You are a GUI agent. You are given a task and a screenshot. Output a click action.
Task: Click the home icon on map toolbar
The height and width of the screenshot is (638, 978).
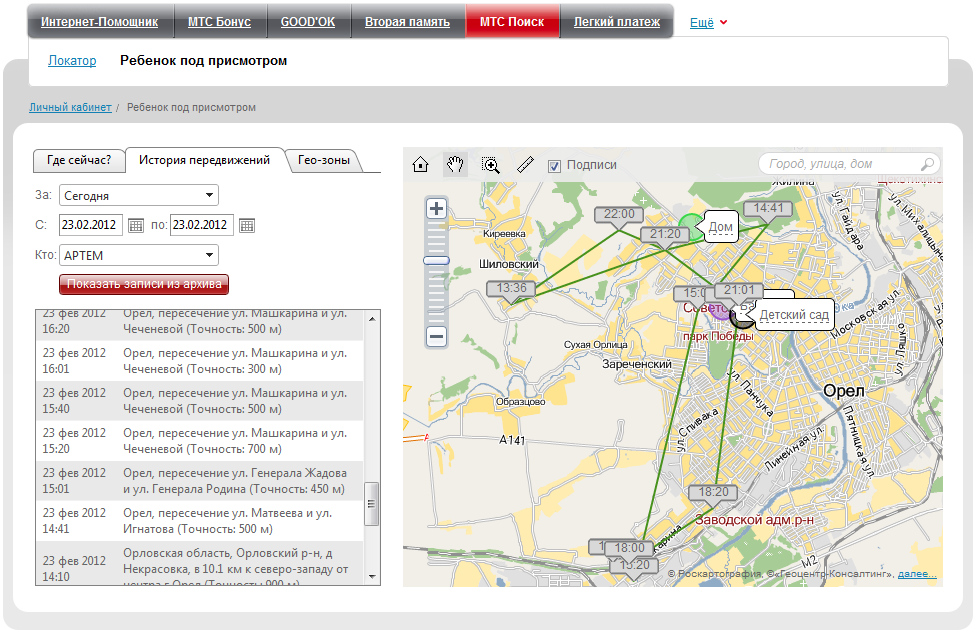point(420,165)
